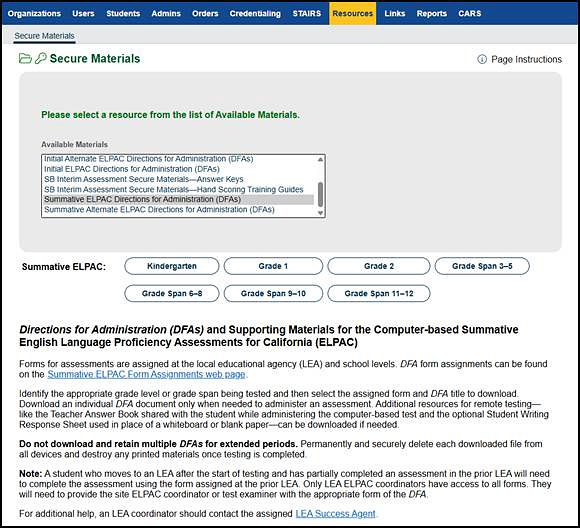Image resolution: width=580 pixels, height=528 pixels.
Task: Click the key icon beside Secure Materials heading
Action: (41, 58)
